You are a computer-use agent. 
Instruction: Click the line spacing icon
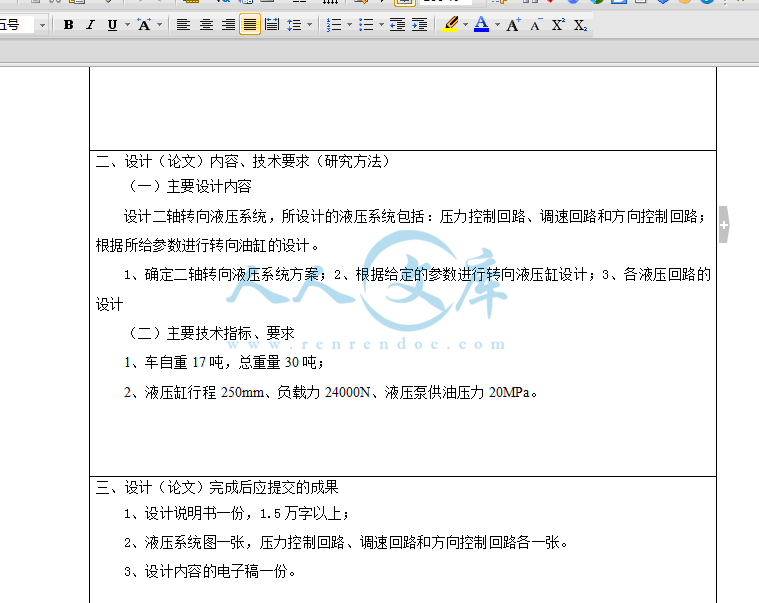coord(294,25)
